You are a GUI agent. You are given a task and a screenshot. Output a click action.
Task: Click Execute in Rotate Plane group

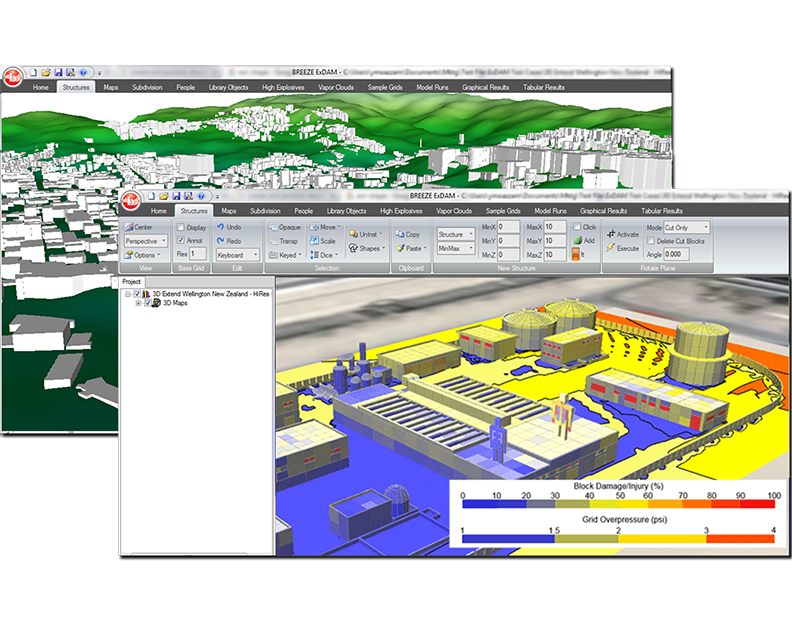(x=622, y=248)
